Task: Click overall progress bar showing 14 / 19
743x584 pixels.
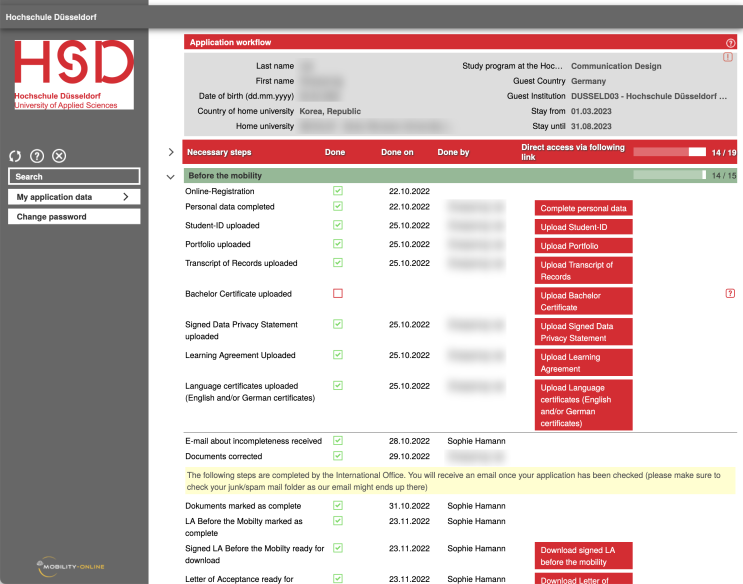Action: click(670, 152)
